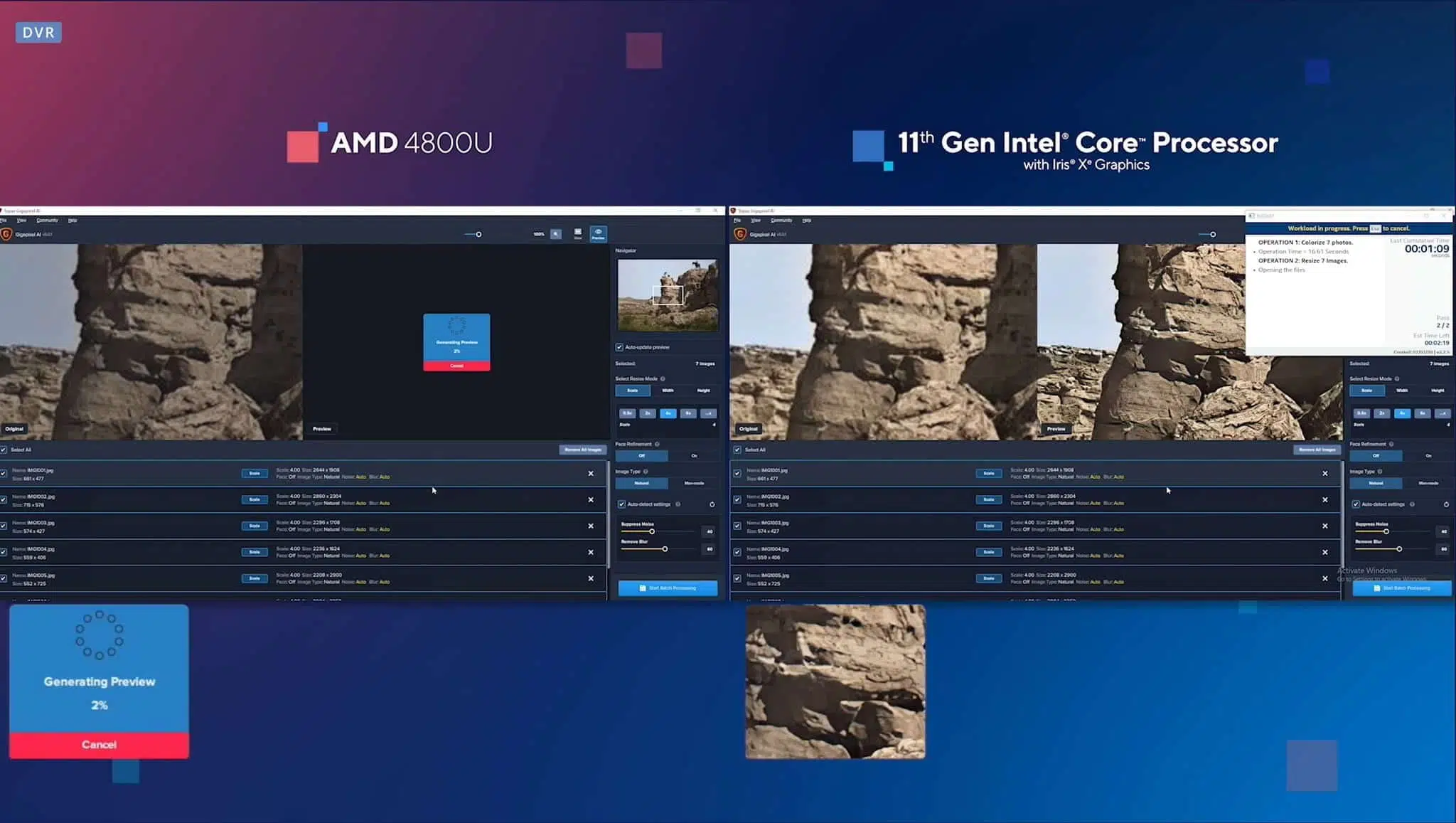Remove IMG1003.jpg in left AMD window

point(591,526)
